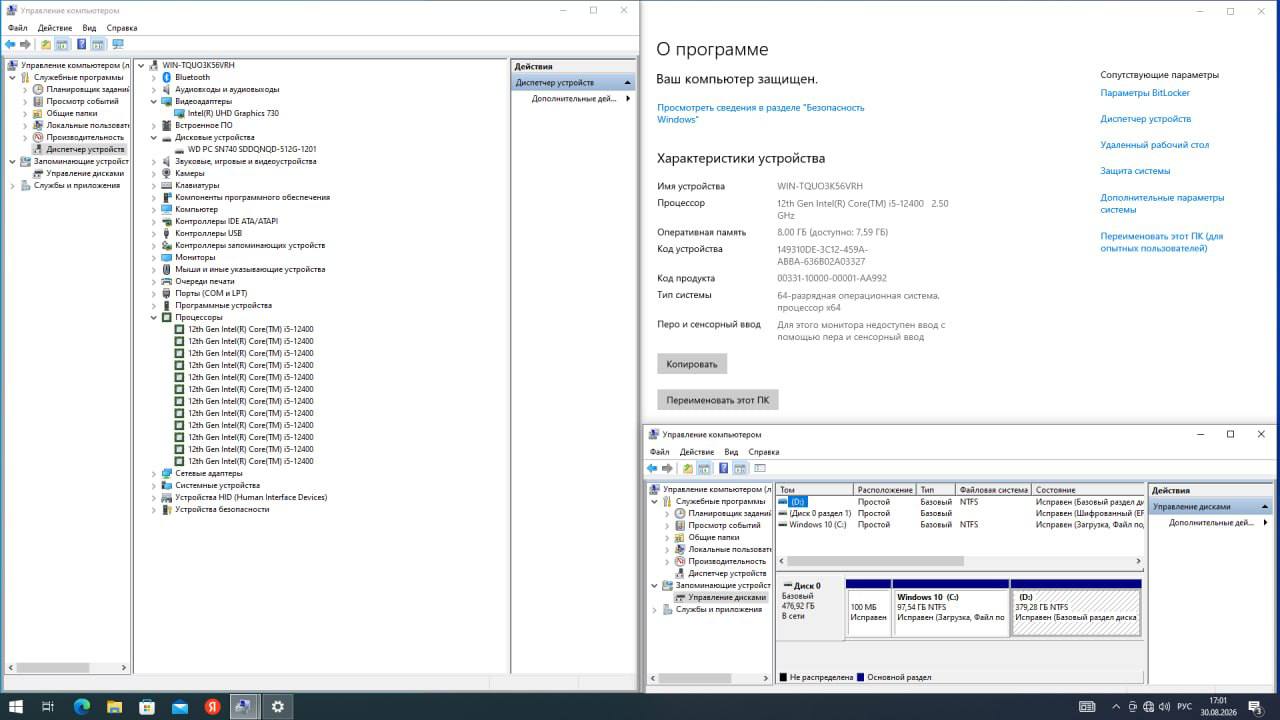Open Дополнительные параметры системы link
Screen dimensions: 1280x720
pos(1162,203)
